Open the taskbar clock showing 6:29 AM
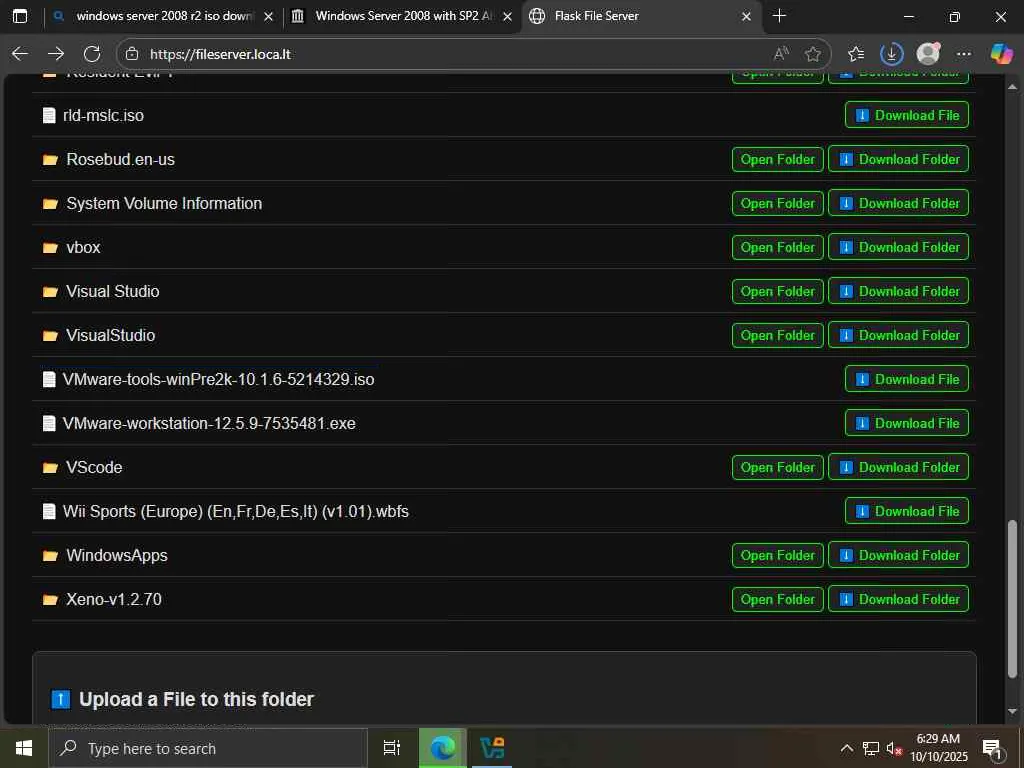Image resolution: width=1024 pixels, height=768 pixels. (938, 748)
